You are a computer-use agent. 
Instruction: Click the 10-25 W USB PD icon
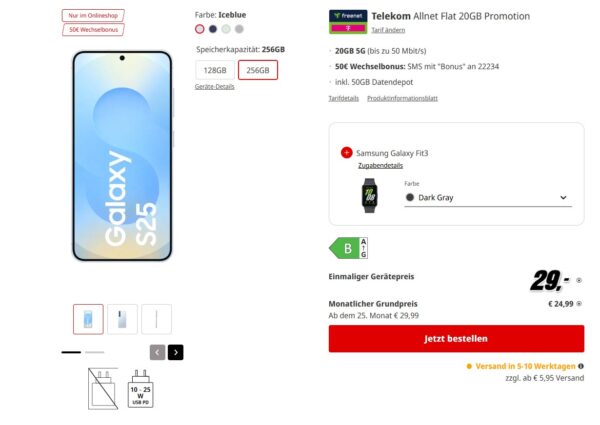click(x=140, y=388)
